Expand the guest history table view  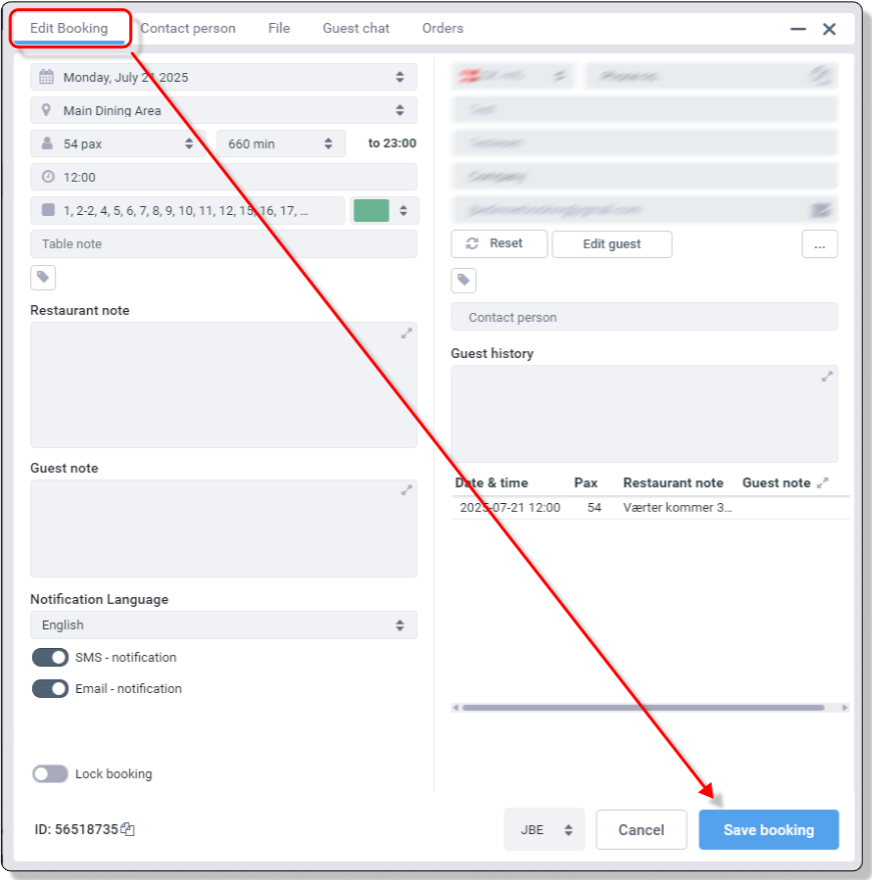(x=823, y=482)
